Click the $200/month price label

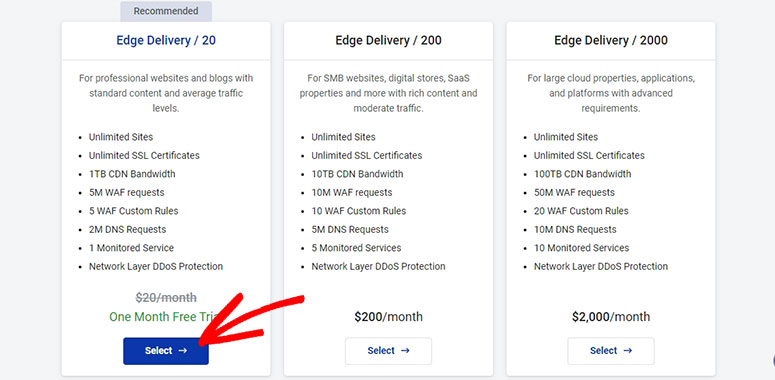point(388,317)
